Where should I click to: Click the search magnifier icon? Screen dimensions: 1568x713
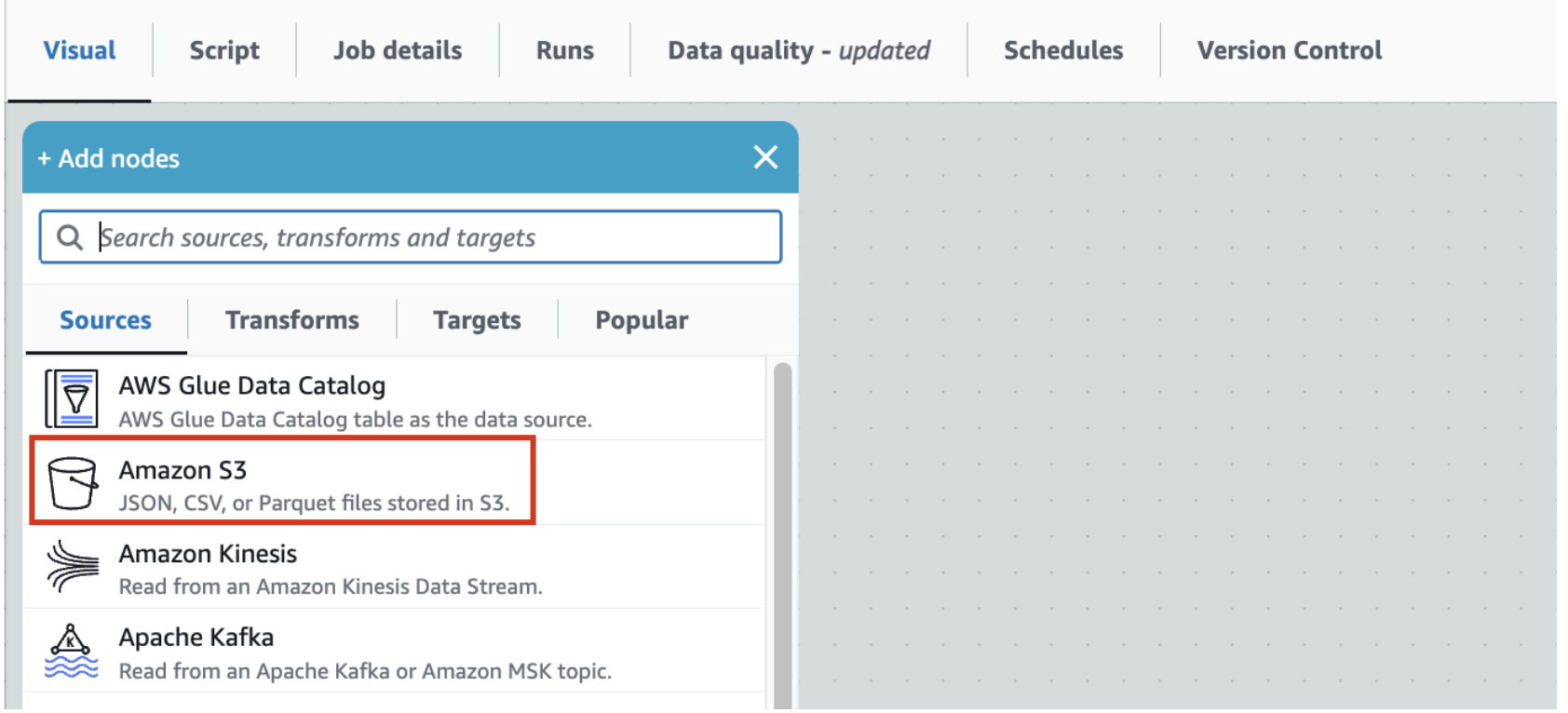coord(70,237)
